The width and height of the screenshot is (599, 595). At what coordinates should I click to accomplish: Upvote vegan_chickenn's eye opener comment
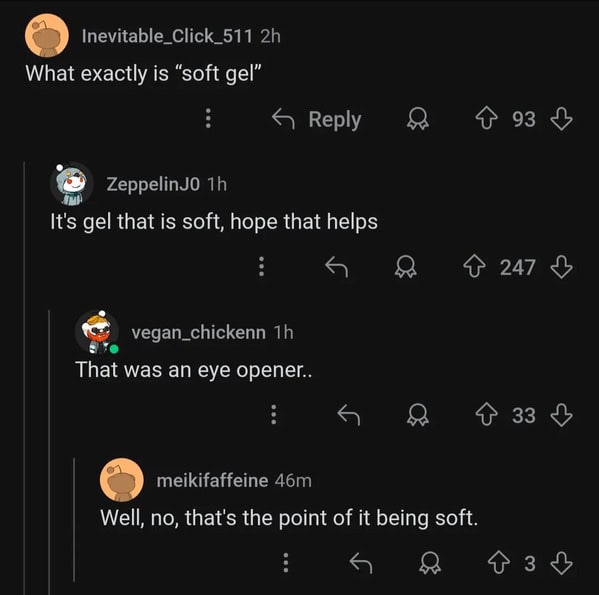(x=486, y=415)
